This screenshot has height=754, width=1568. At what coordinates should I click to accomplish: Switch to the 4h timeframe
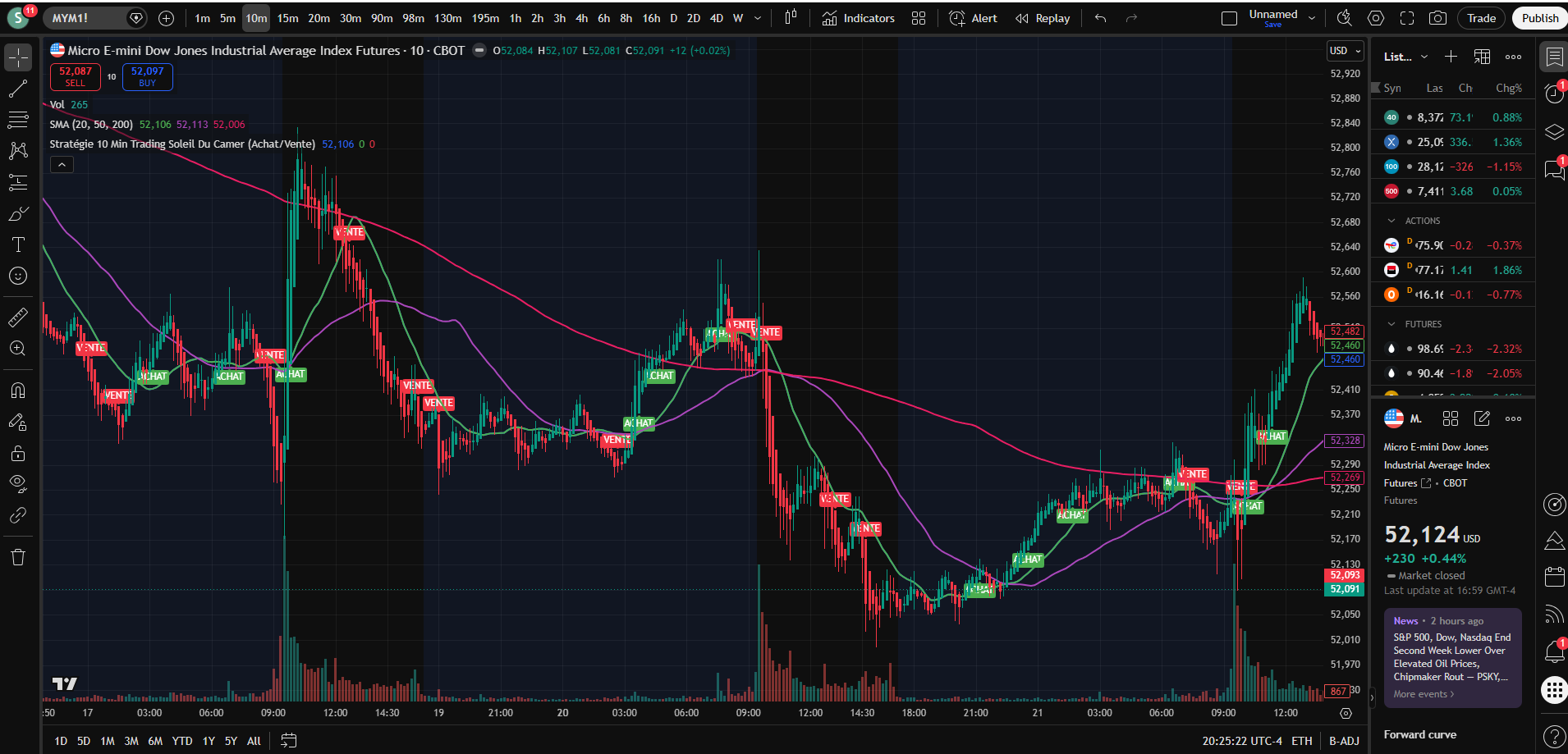(x=581, y=18)
